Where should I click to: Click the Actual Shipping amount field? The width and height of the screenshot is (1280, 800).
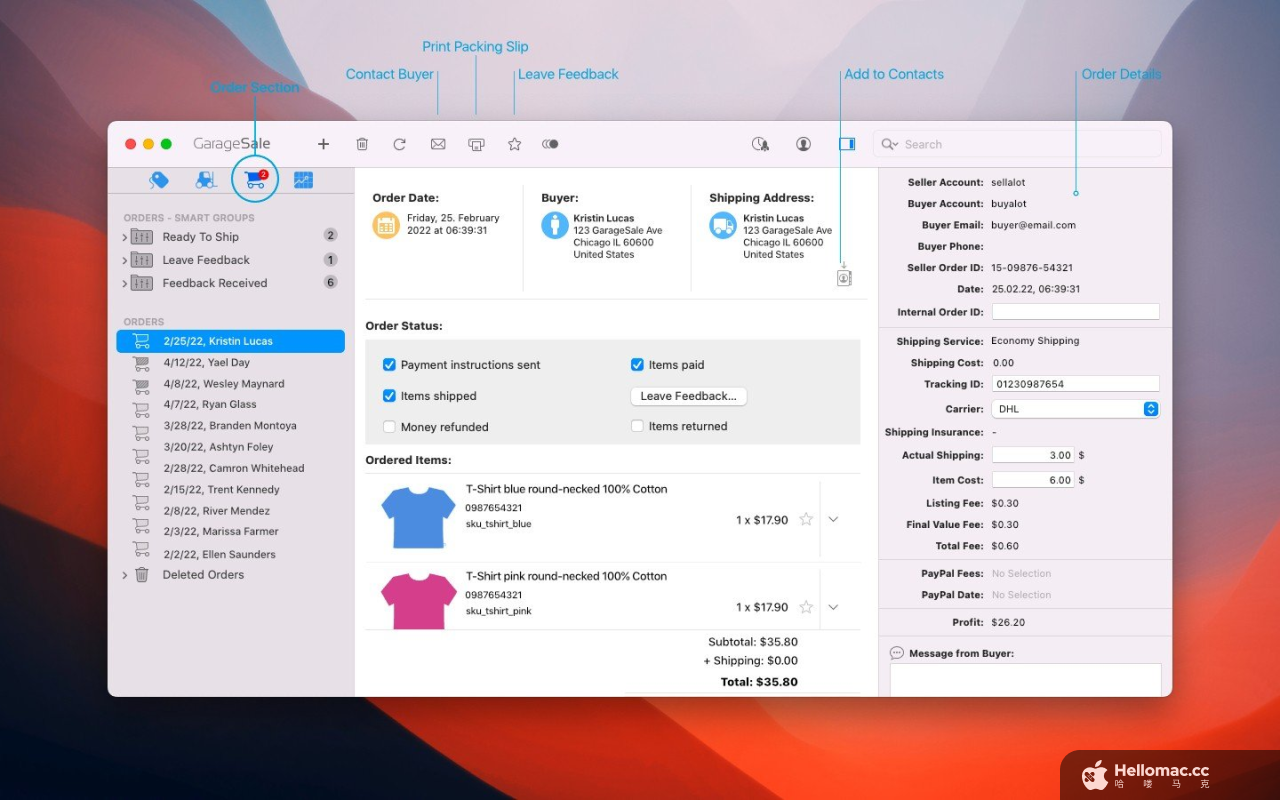point(1033,455)
